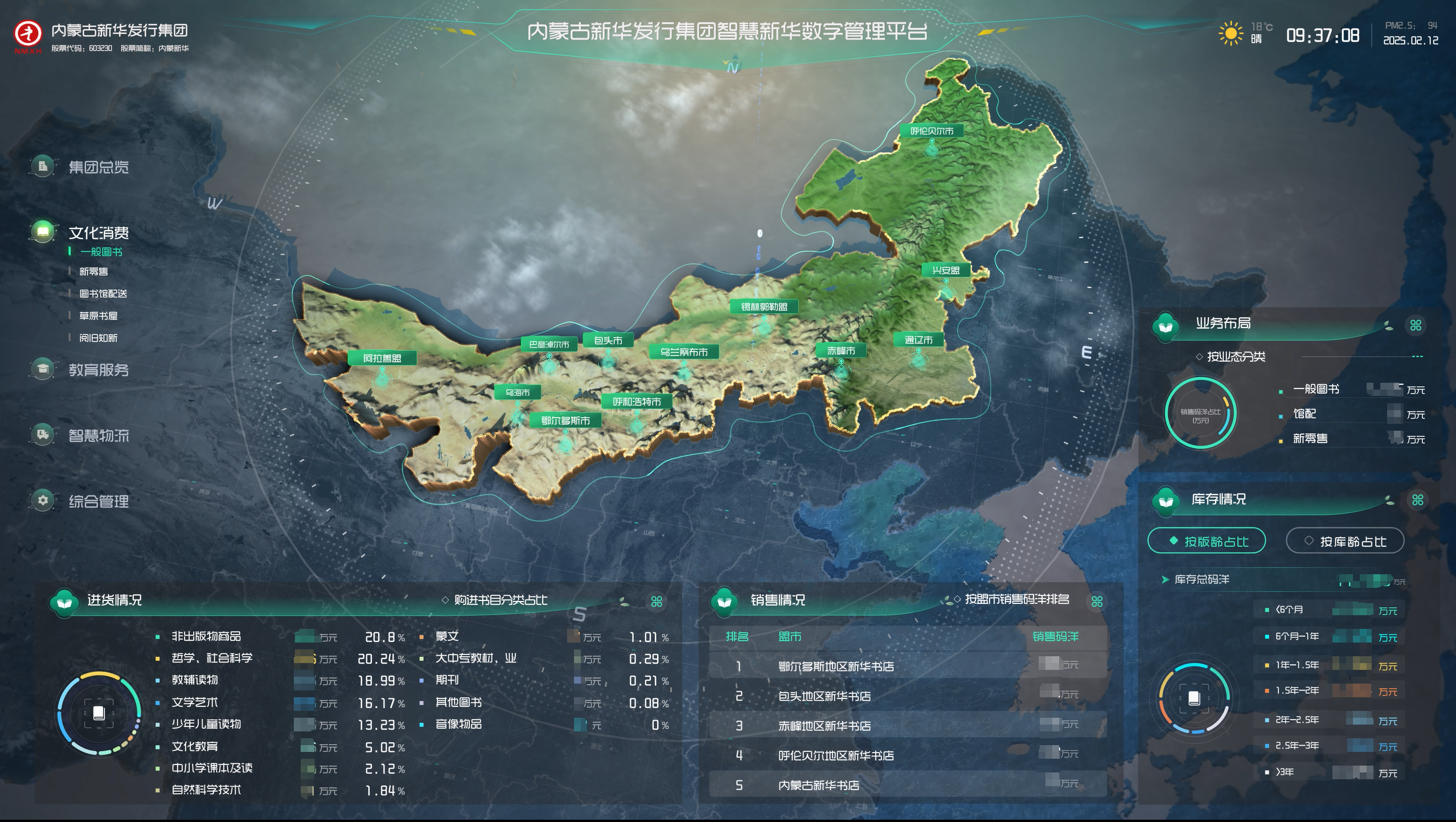The height and width of the screenshot is (822, 1456).
Task: Click the 智慧物流 truck icon
Action: [x=43, y=435]
